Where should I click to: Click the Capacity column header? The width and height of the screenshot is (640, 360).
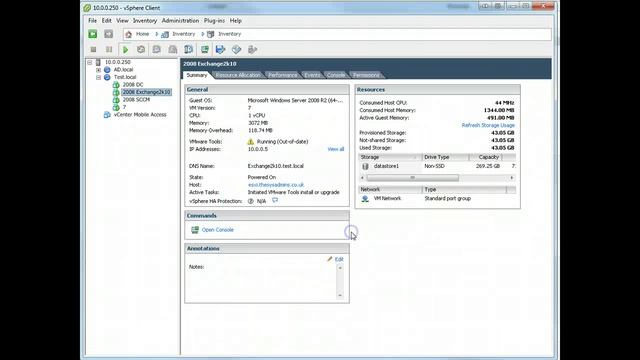pyautogui.click(x=486, y=157)
